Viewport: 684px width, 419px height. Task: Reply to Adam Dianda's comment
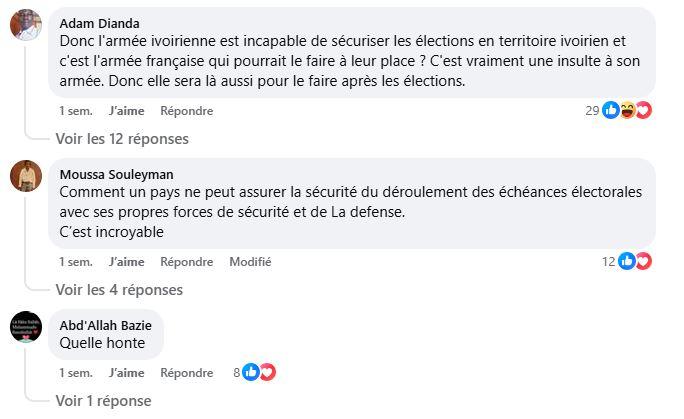[186, 110]
